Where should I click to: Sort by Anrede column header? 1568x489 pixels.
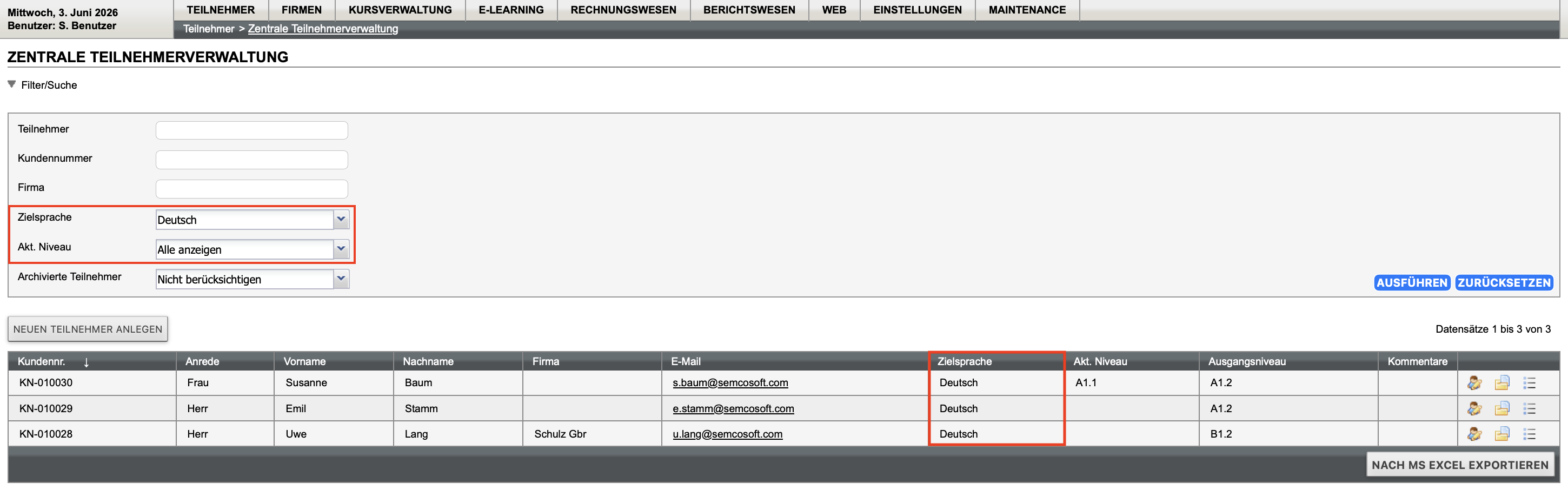[202, 362]
